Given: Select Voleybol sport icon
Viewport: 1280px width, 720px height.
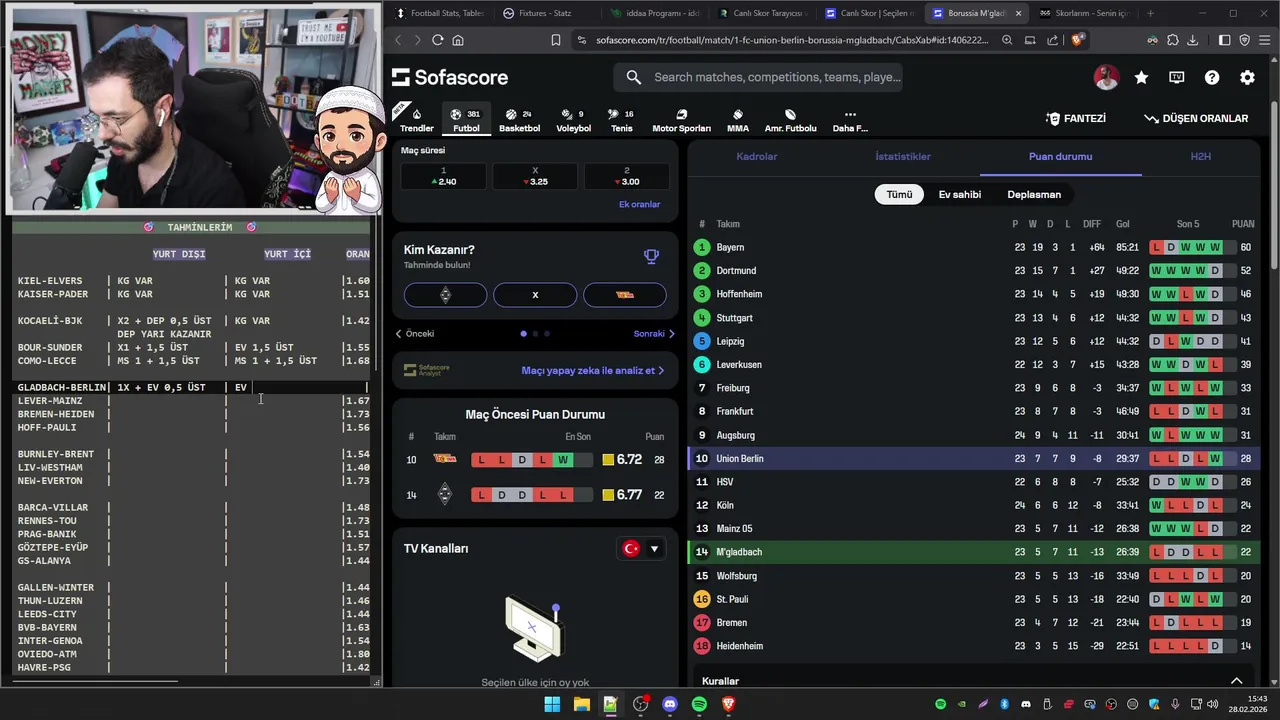Looking at the screenshot, I should tap(573, 120).
